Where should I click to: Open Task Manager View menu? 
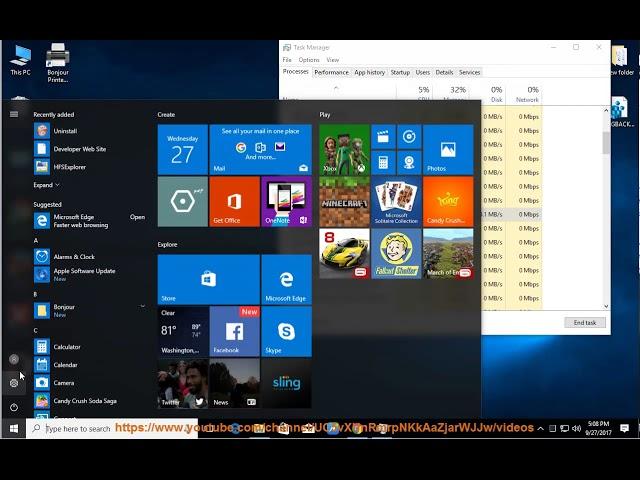[x=333, y=60]
